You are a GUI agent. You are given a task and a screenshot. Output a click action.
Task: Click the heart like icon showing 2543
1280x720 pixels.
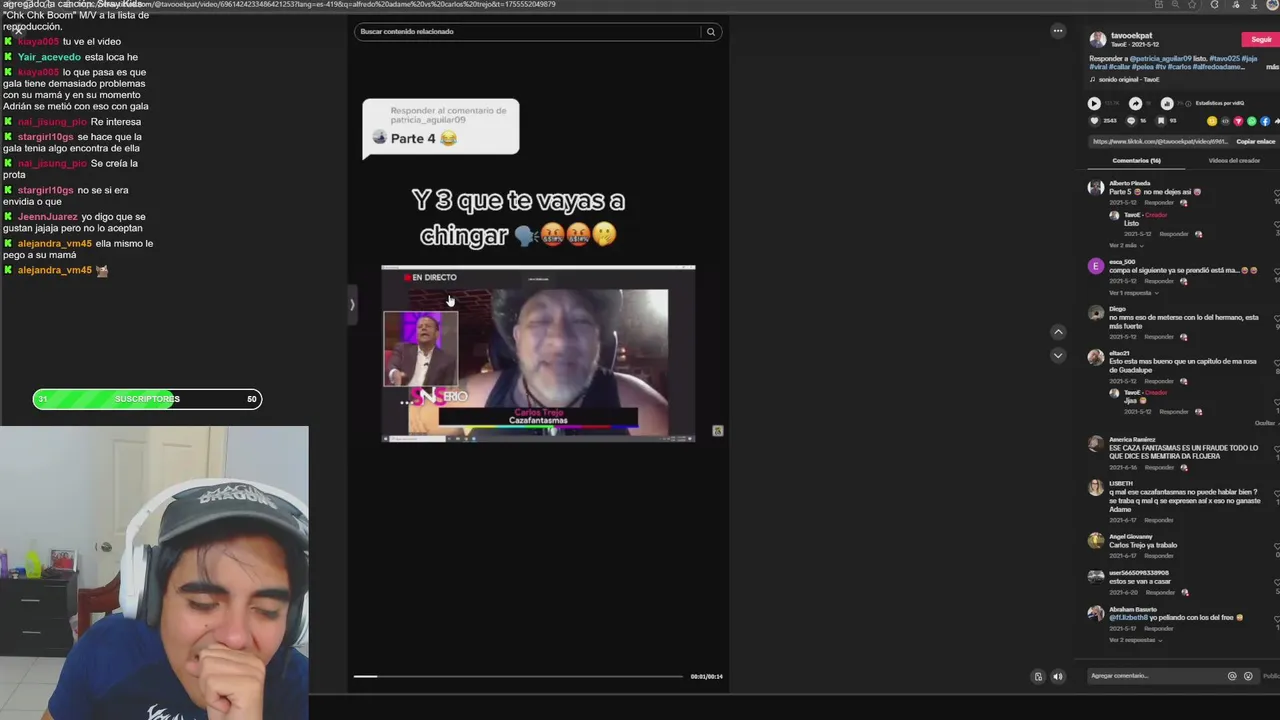point(1094,121)
